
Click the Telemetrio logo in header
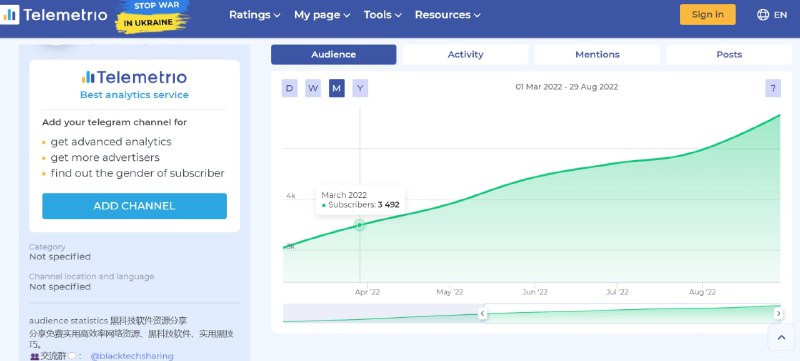coord(54,15)
